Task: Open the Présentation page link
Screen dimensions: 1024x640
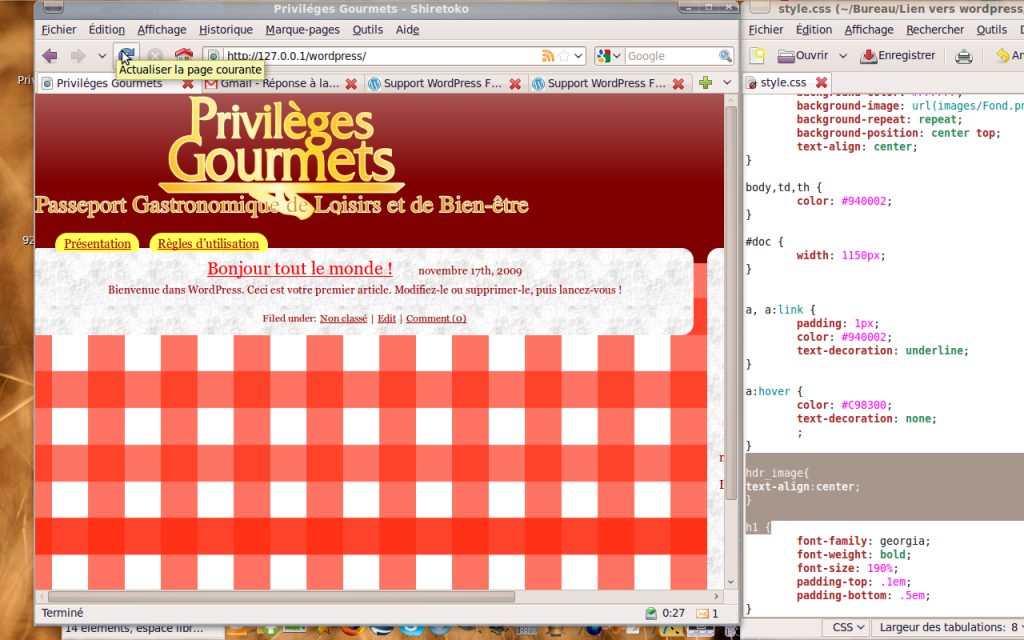Action: (x=97, y=243)
